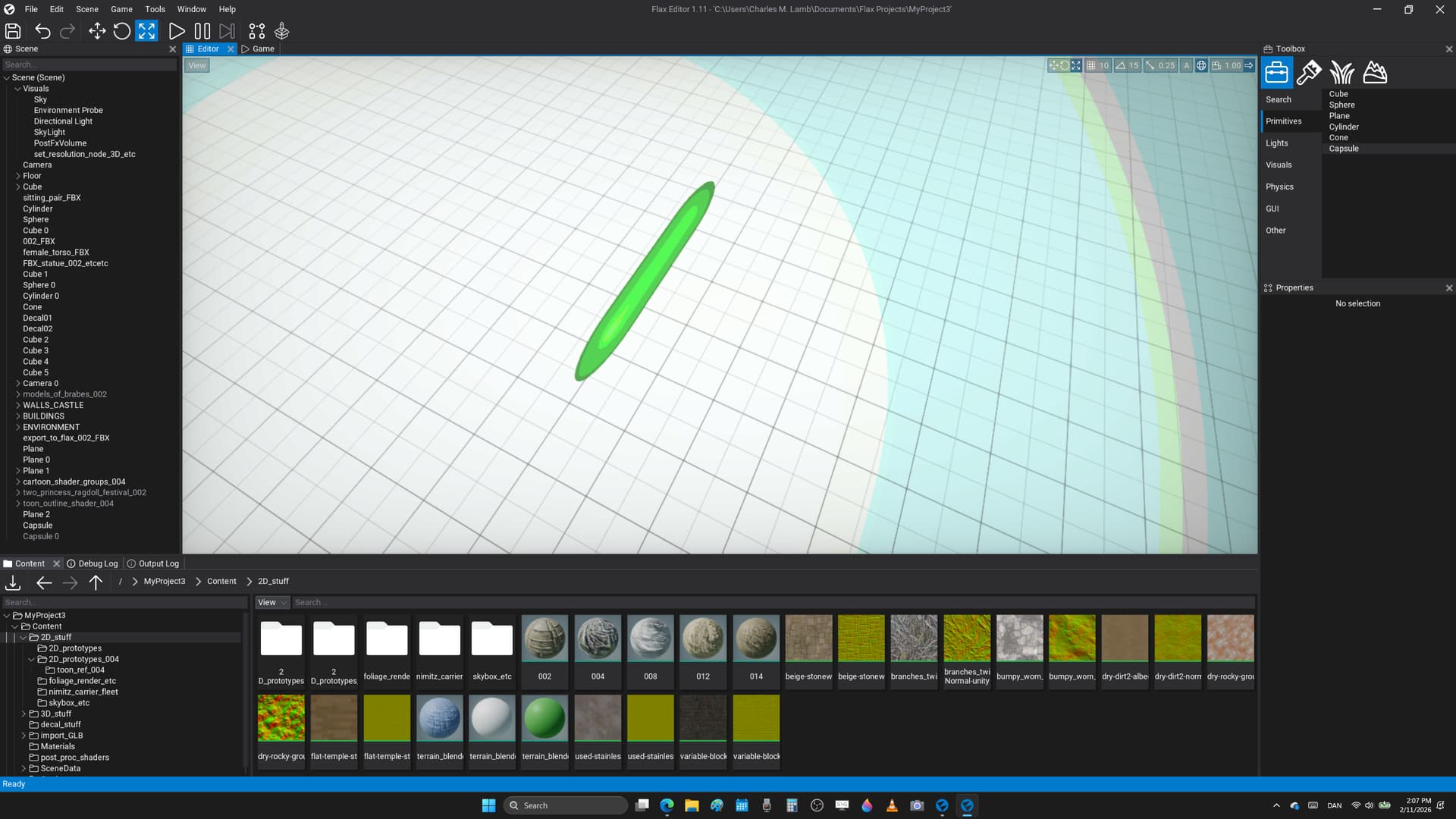The height and width of the screenshot is (819, 1456).
Task: Click the Cook and run package icon
Action: pyautogui.click(x=281, y=31)
